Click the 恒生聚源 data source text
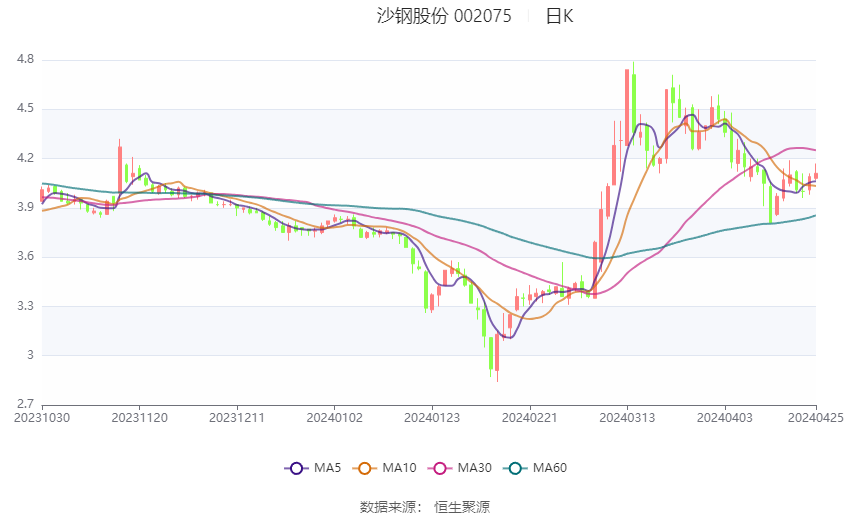 [x=462, y=507]
